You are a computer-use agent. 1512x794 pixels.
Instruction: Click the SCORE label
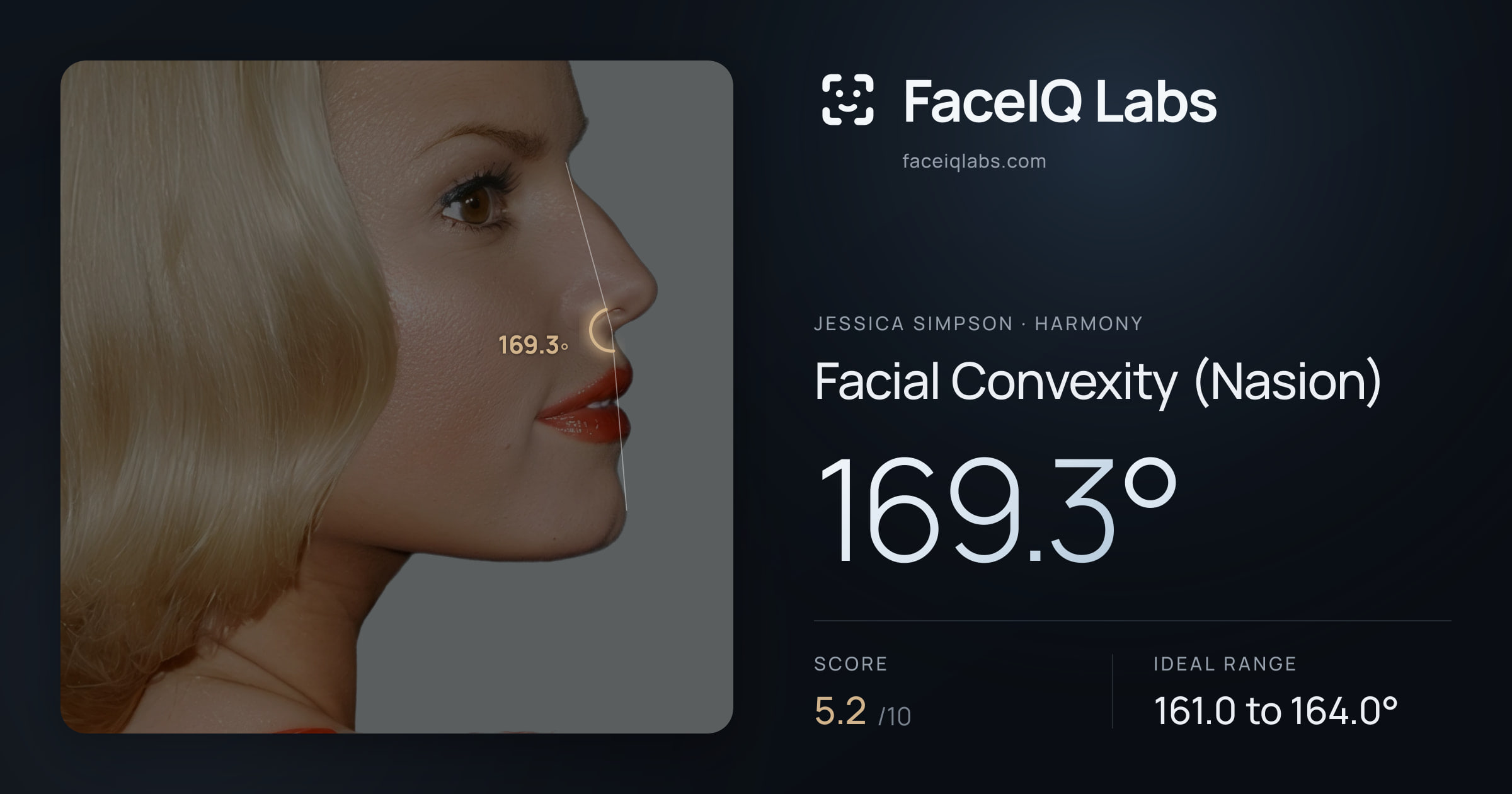coord(850,664)
